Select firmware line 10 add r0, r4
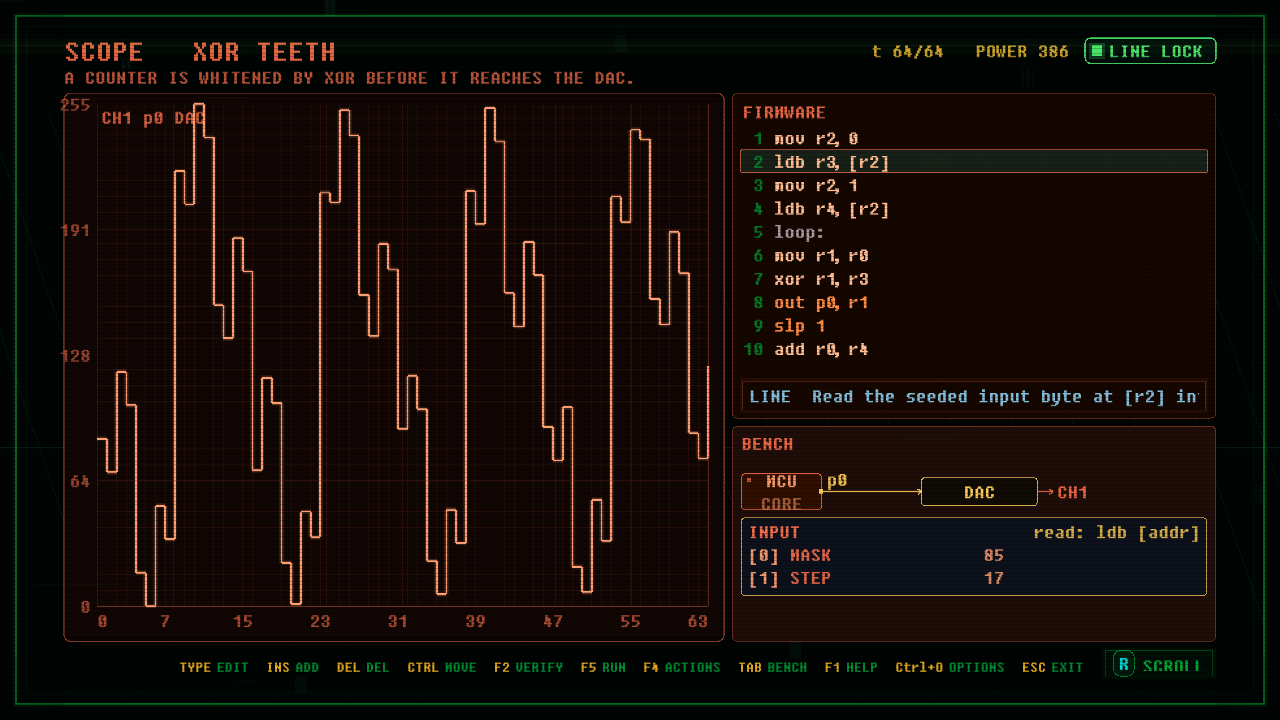The width and height of the screenshot is (1280, 720). click(x=973, y=350)
